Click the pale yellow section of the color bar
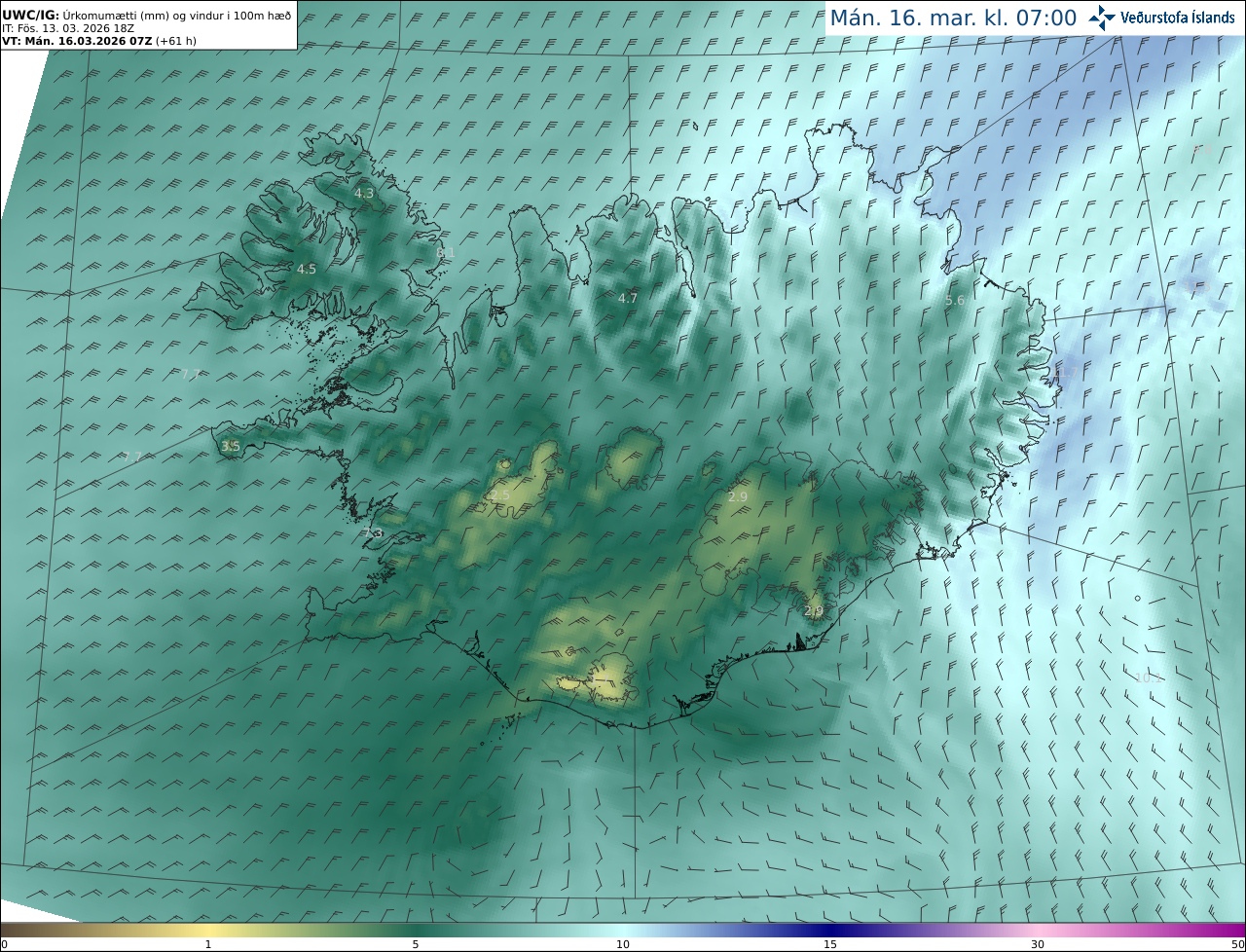Viewport: 1246px width, 952px height. point(209,930)
